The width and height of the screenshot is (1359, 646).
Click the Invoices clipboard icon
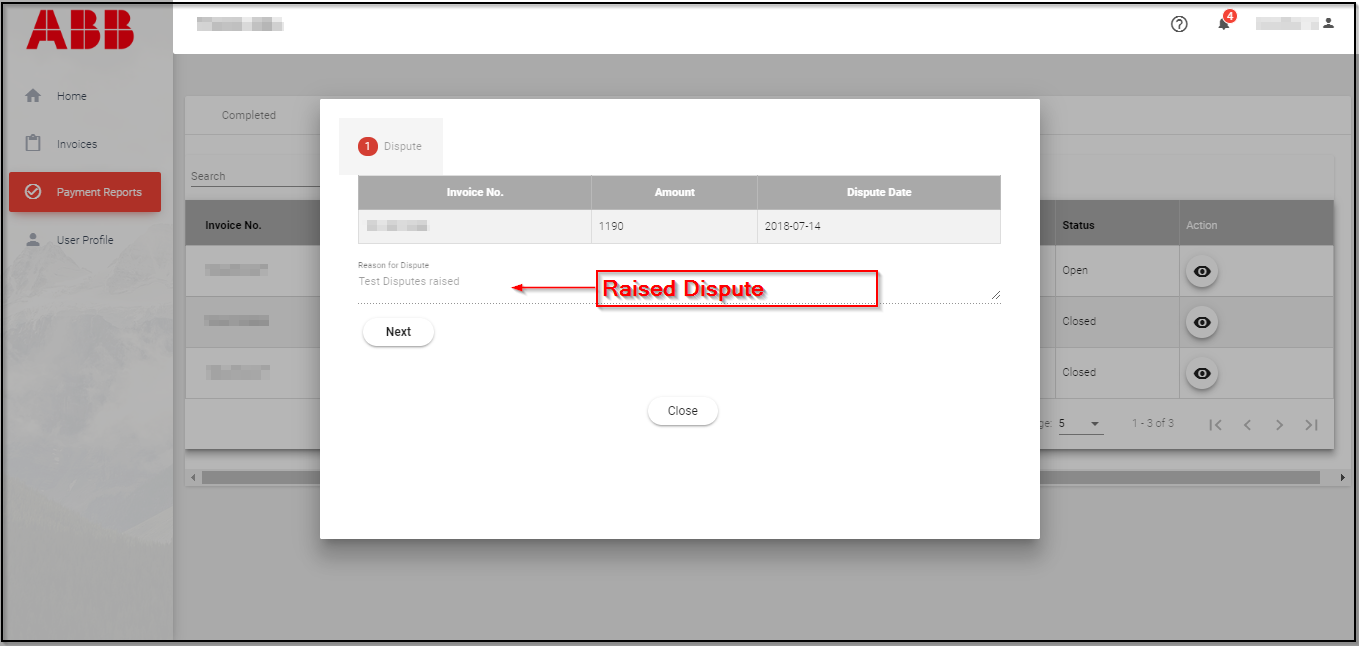(33, 144)
